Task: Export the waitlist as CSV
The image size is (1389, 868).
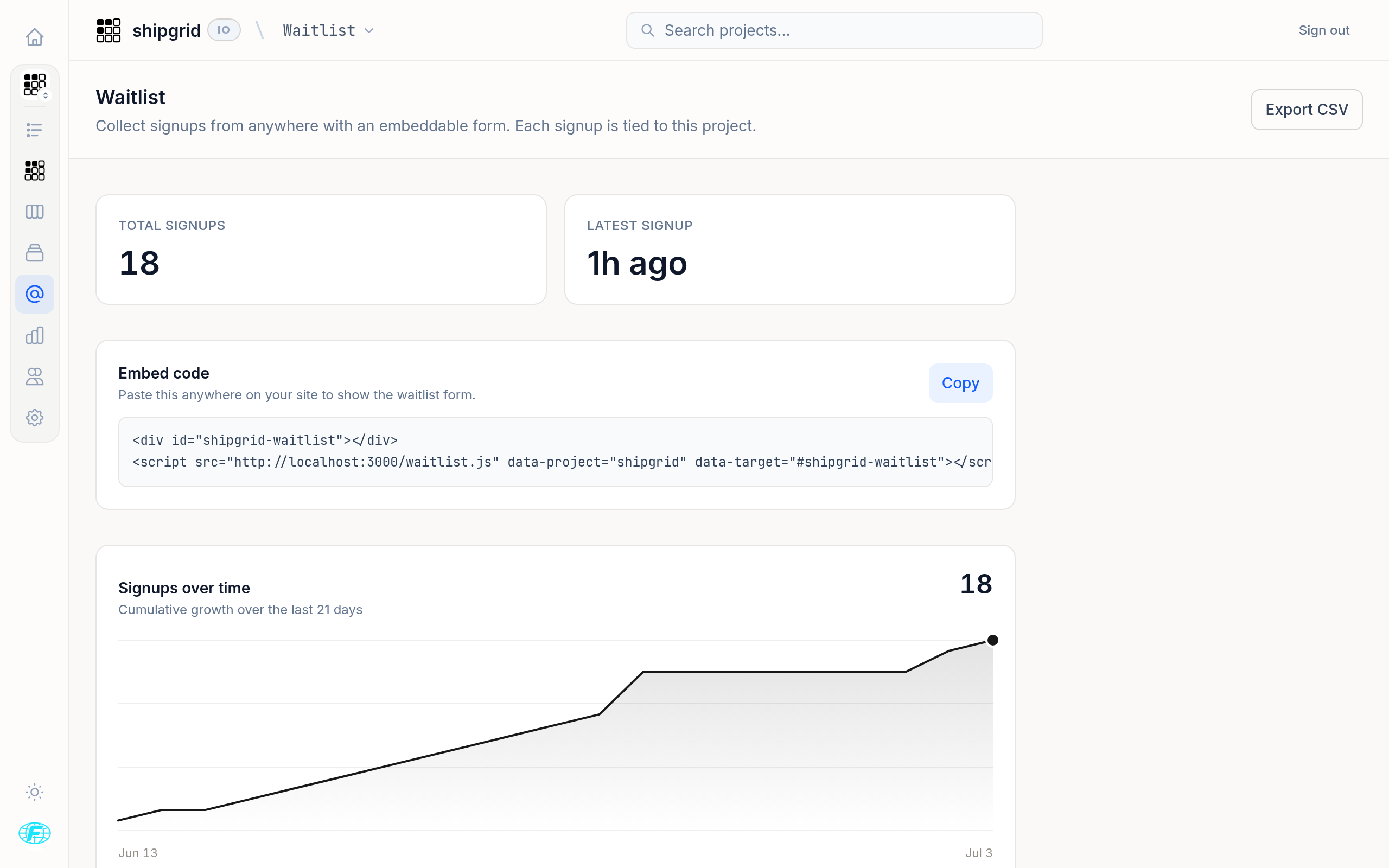Action: tap(1307, 110)
